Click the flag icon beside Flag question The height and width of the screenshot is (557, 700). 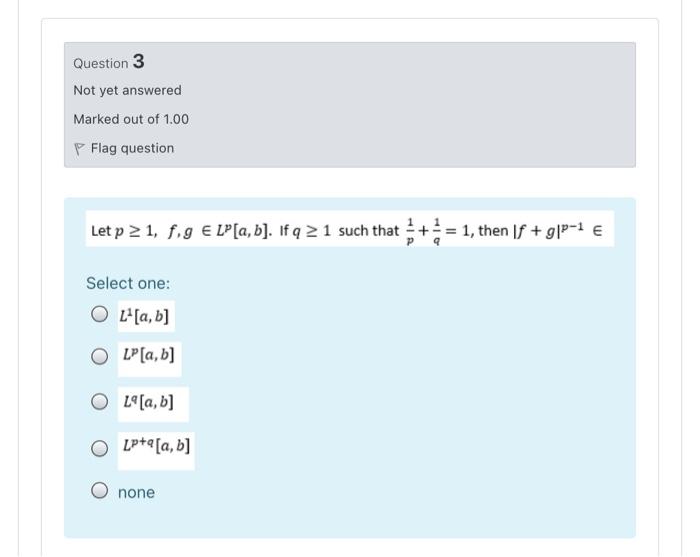pyautogui.click(x=79, y=149)
